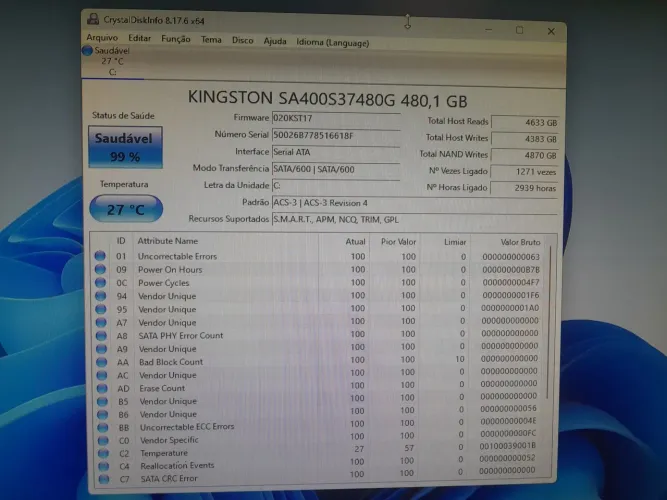
Task: Click the Saudável 99 % health status button
Action: 125,147
